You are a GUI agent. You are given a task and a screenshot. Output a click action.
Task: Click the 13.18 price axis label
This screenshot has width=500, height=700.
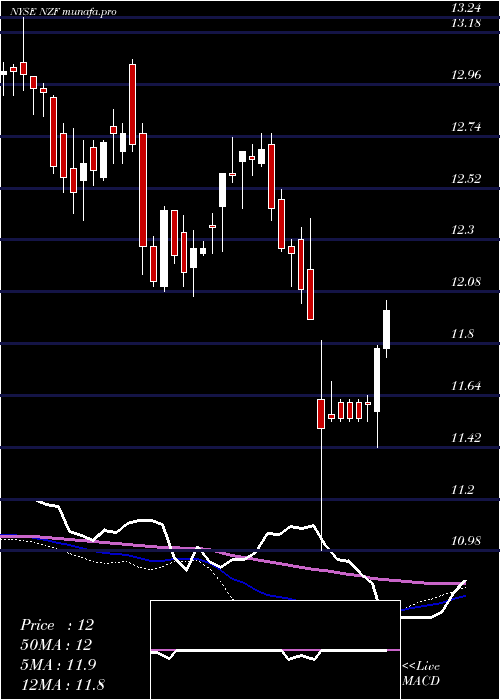466,23
